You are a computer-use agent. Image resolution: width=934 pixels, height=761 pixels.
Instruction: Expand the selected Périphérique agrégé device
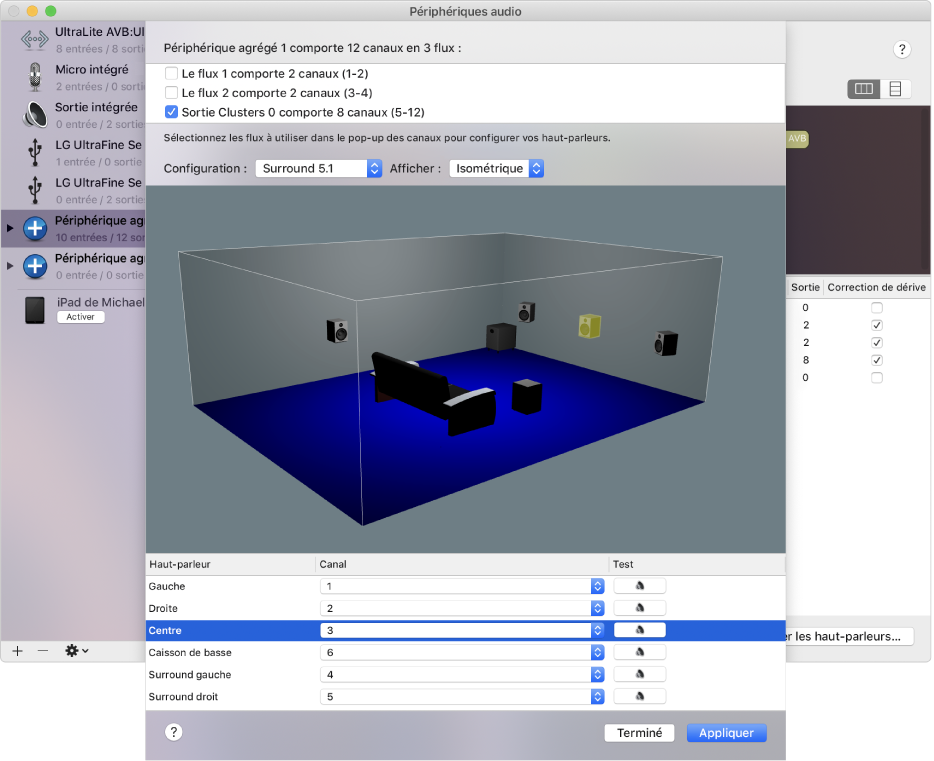tap(11, 228)
